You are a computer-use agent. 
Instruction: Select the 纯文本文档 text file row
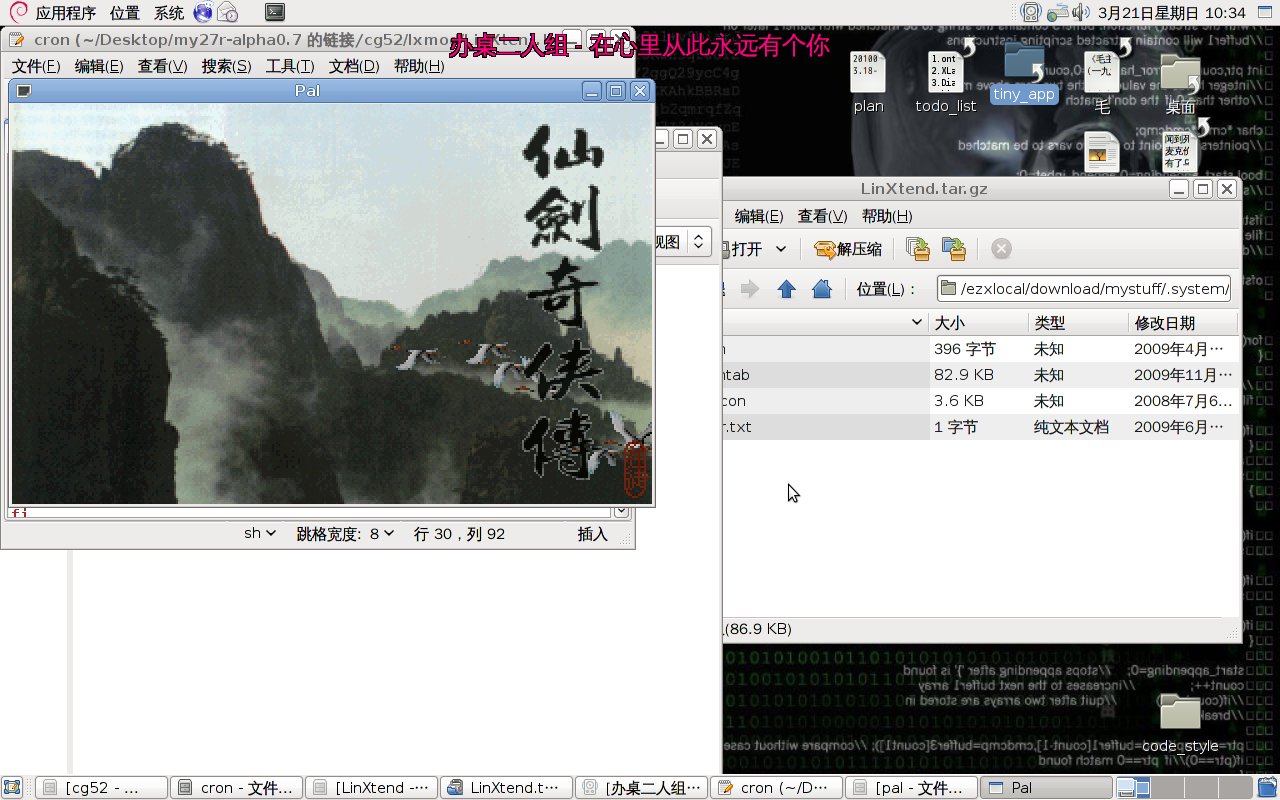(x=981, y=427)
